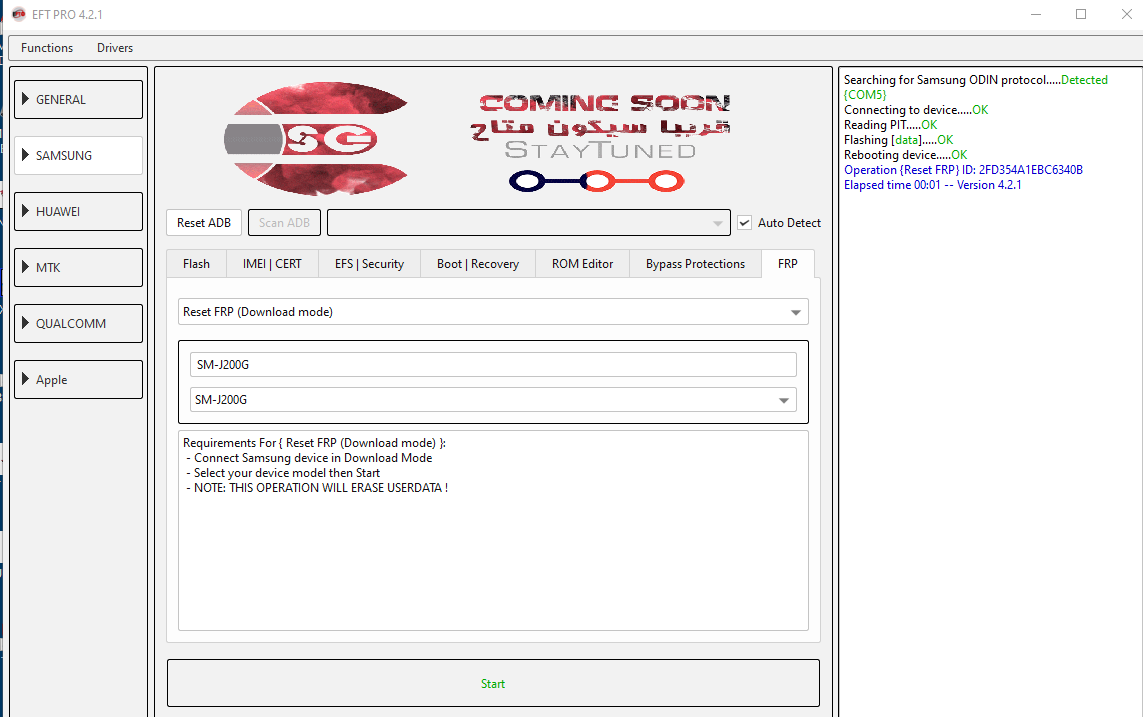Click the Scan ADB button
Viewport: 1143px width, 717px height.
pos(284,223)
